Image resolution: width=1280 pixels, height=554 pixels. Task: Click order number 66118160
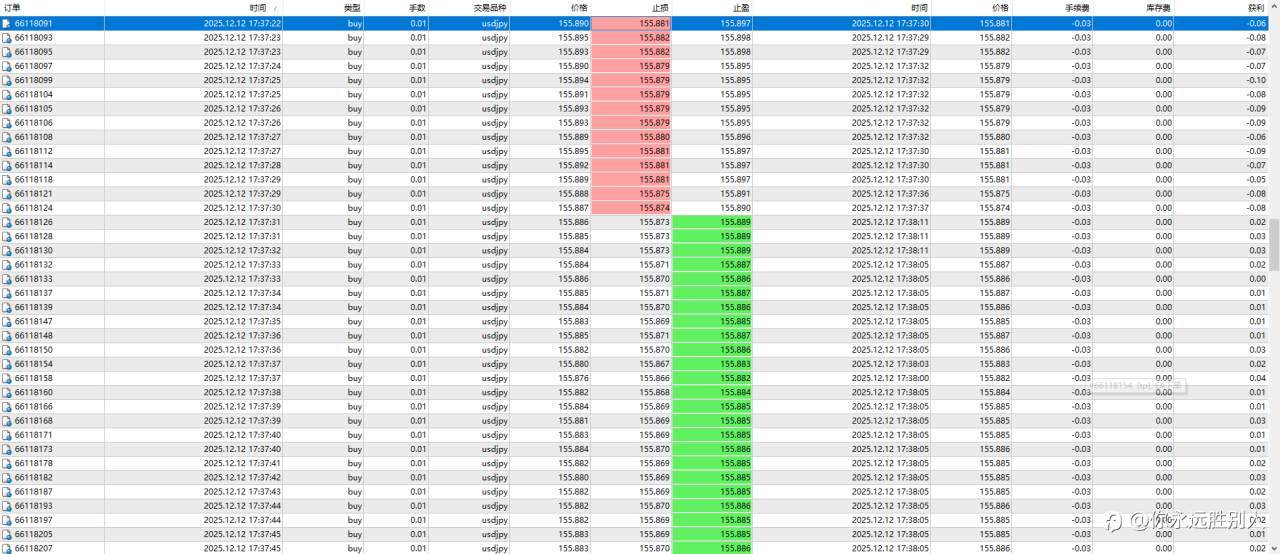(34, 392)
